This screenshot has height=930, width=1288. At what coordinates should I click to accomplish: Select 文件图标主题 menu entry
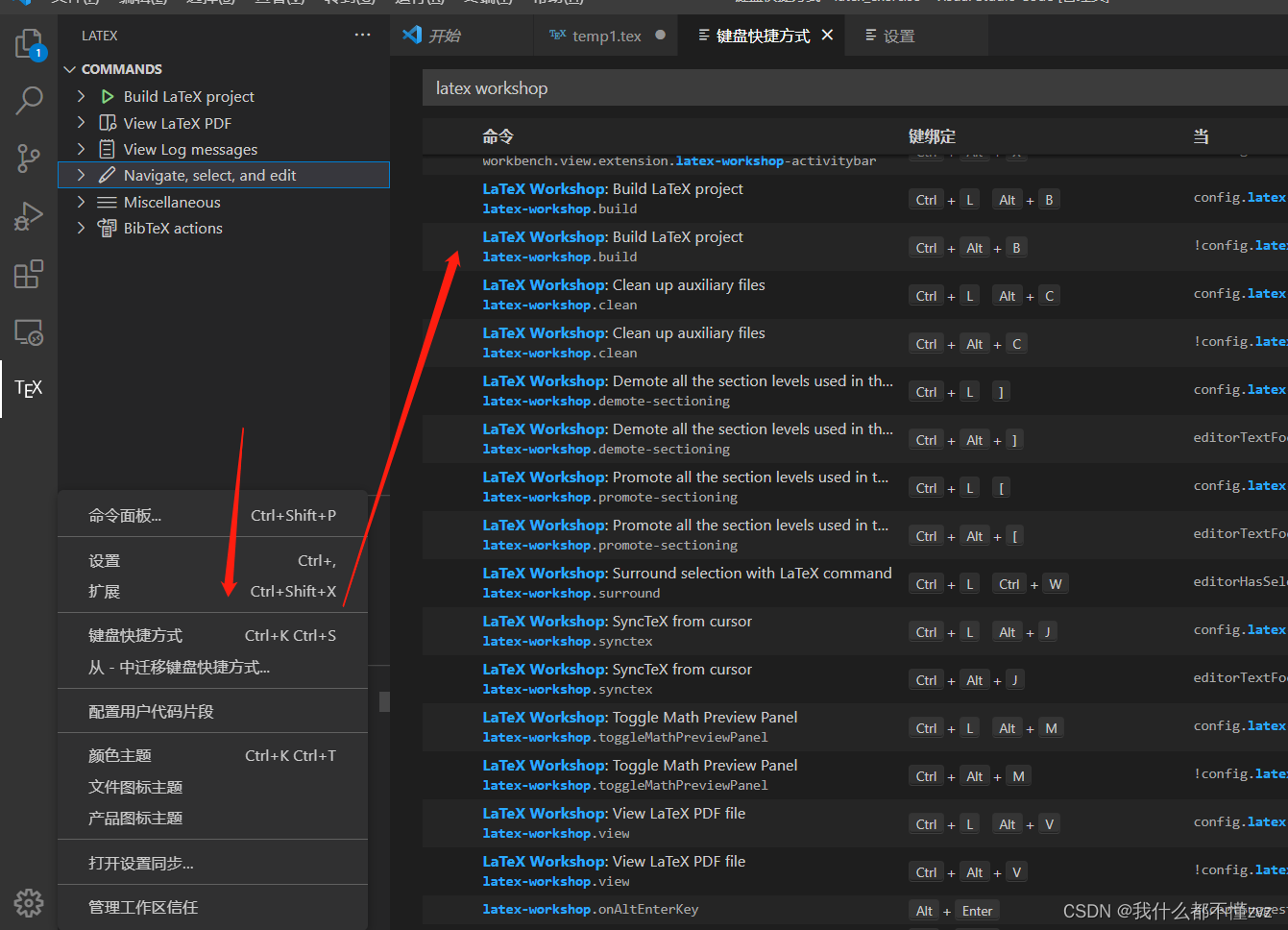pyautogui.click(x=212, y=788)
